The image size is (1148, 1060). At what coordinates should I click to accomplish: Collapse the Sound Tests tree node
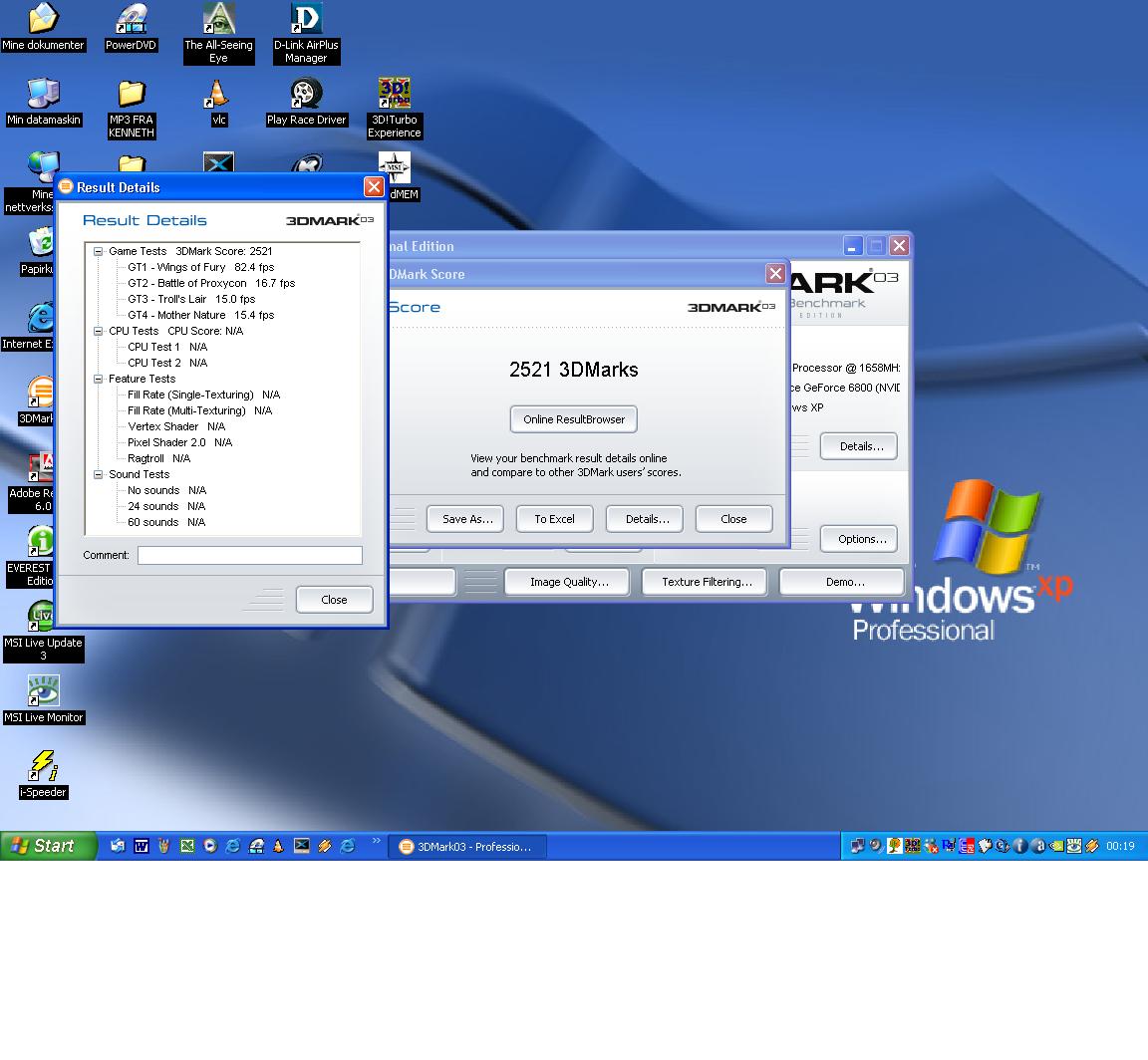[x=98, y=474]
